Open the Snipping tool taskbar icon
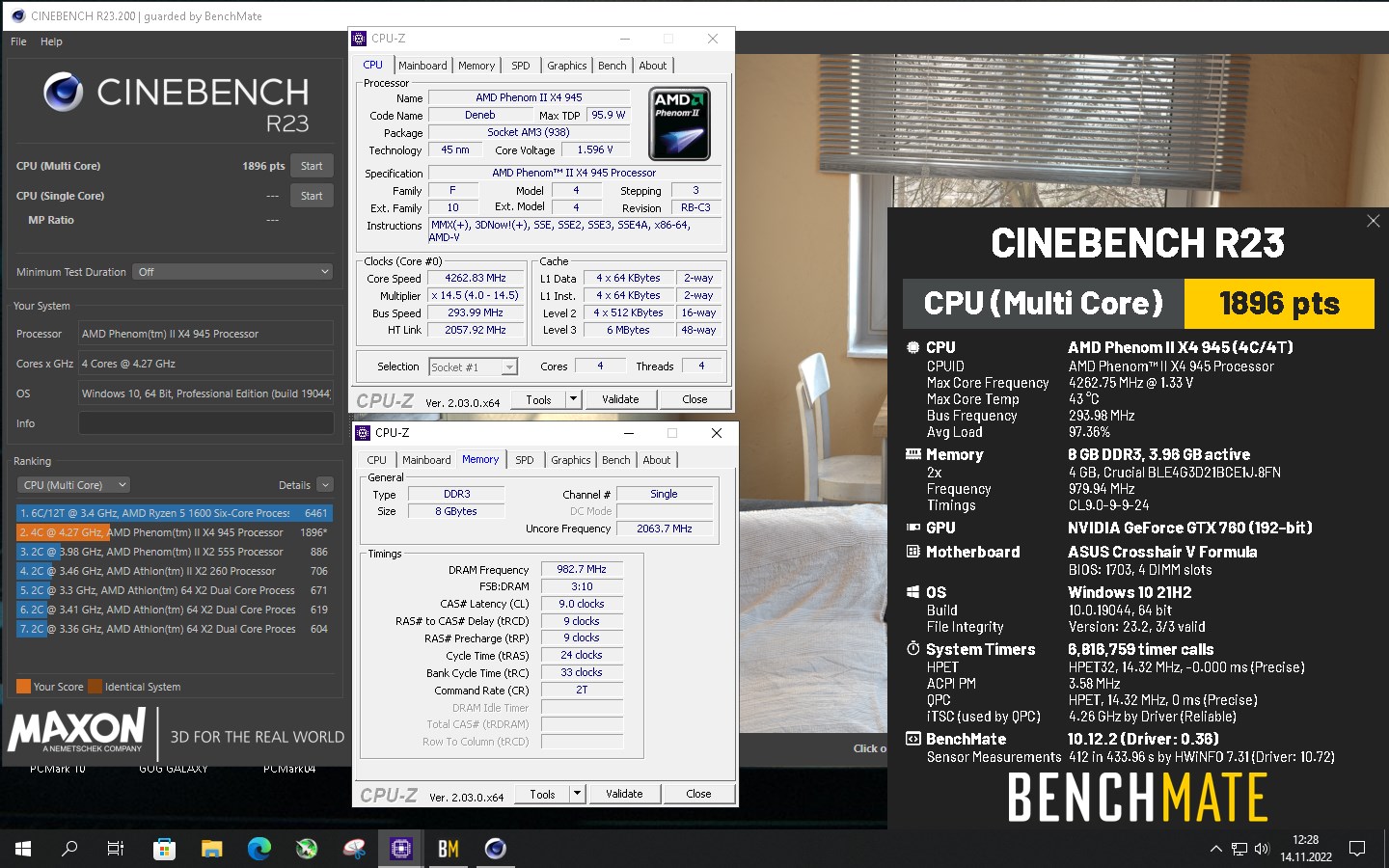The width and height of the screenshot is (1389, 868). (354, 849)
